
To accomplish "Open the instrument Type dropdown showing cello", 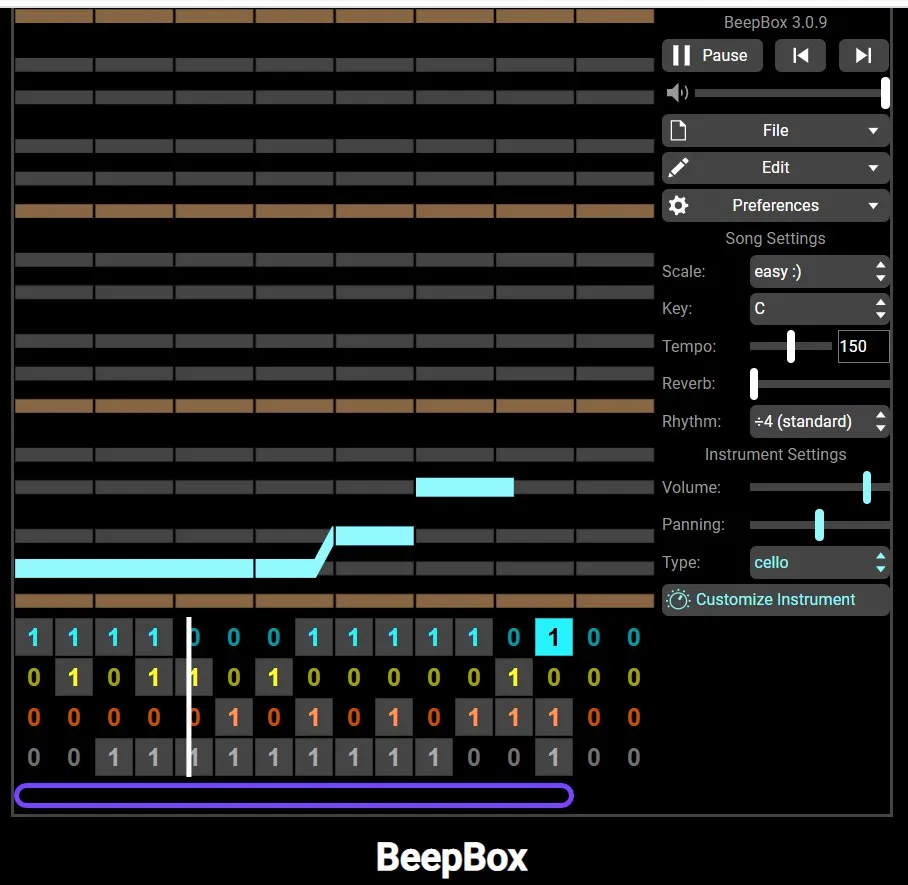I will coord(819,562).
